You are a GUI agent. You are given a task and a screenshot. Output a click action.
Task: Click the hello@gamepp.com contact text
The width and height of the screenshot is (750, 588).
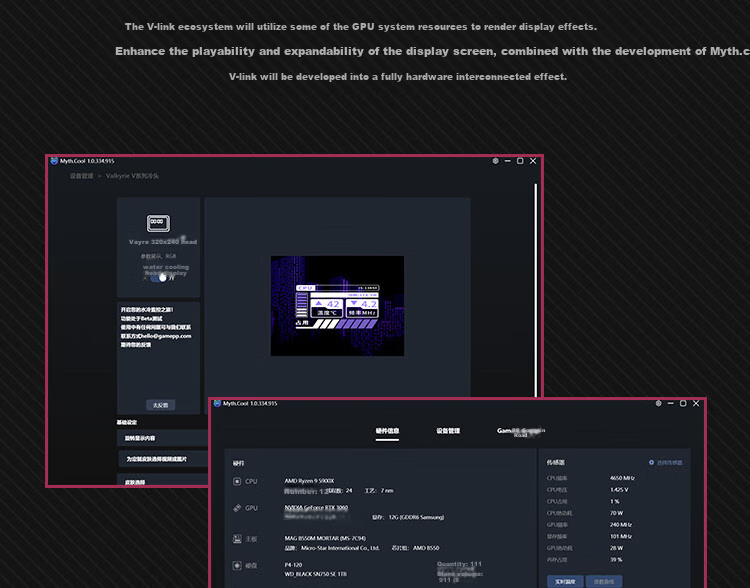[x=165, y=336]
